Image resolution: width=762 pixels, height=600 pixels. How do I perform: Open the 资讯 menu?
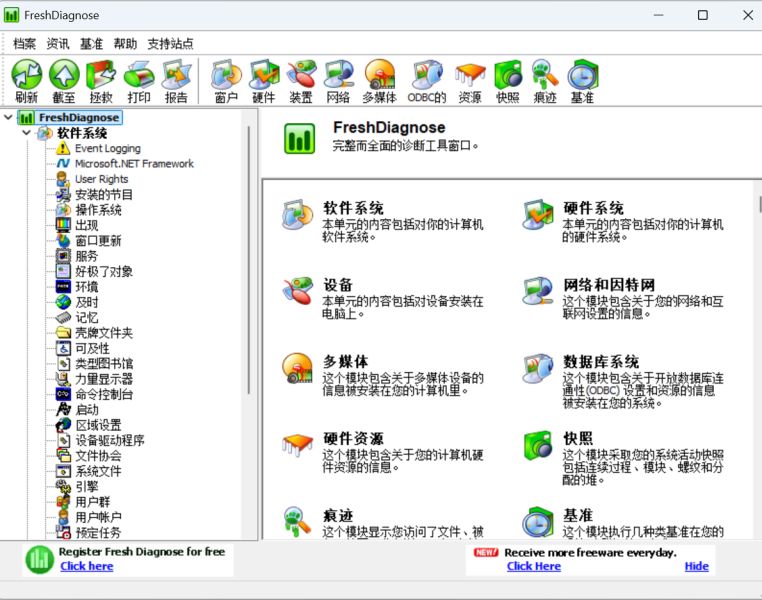tap(58, 44)
